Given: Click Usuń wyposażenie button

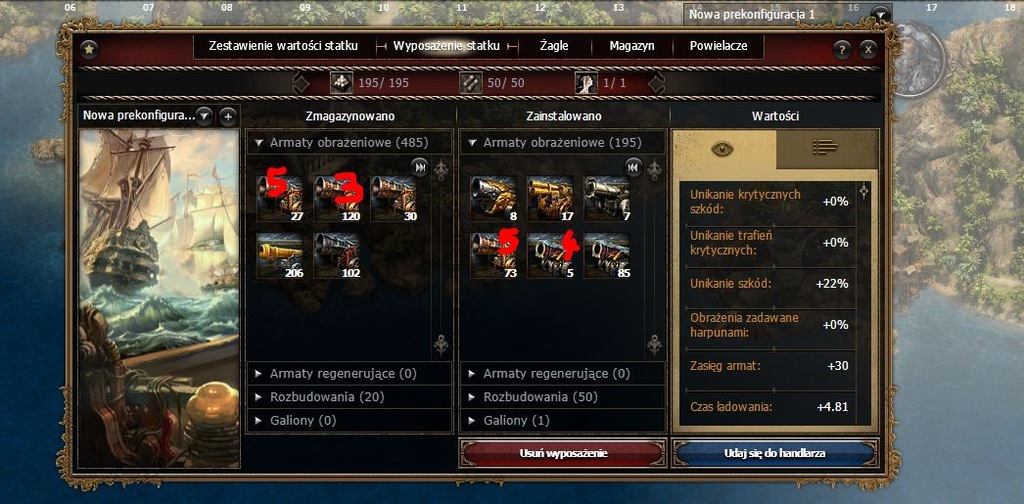Looking at the screenshot, I should tap(564, 453).
